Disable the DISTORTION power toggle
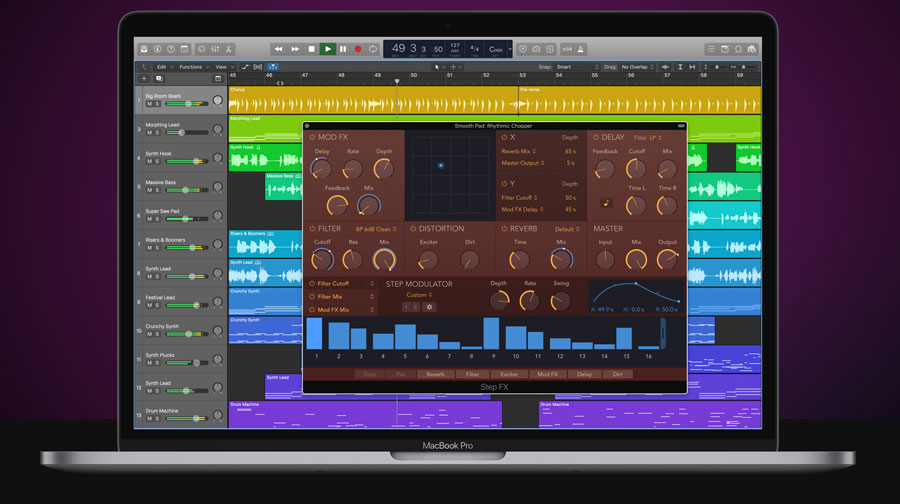Image resolution: width=900 pixels, height=504 pixels. click(x=412, y=228)
